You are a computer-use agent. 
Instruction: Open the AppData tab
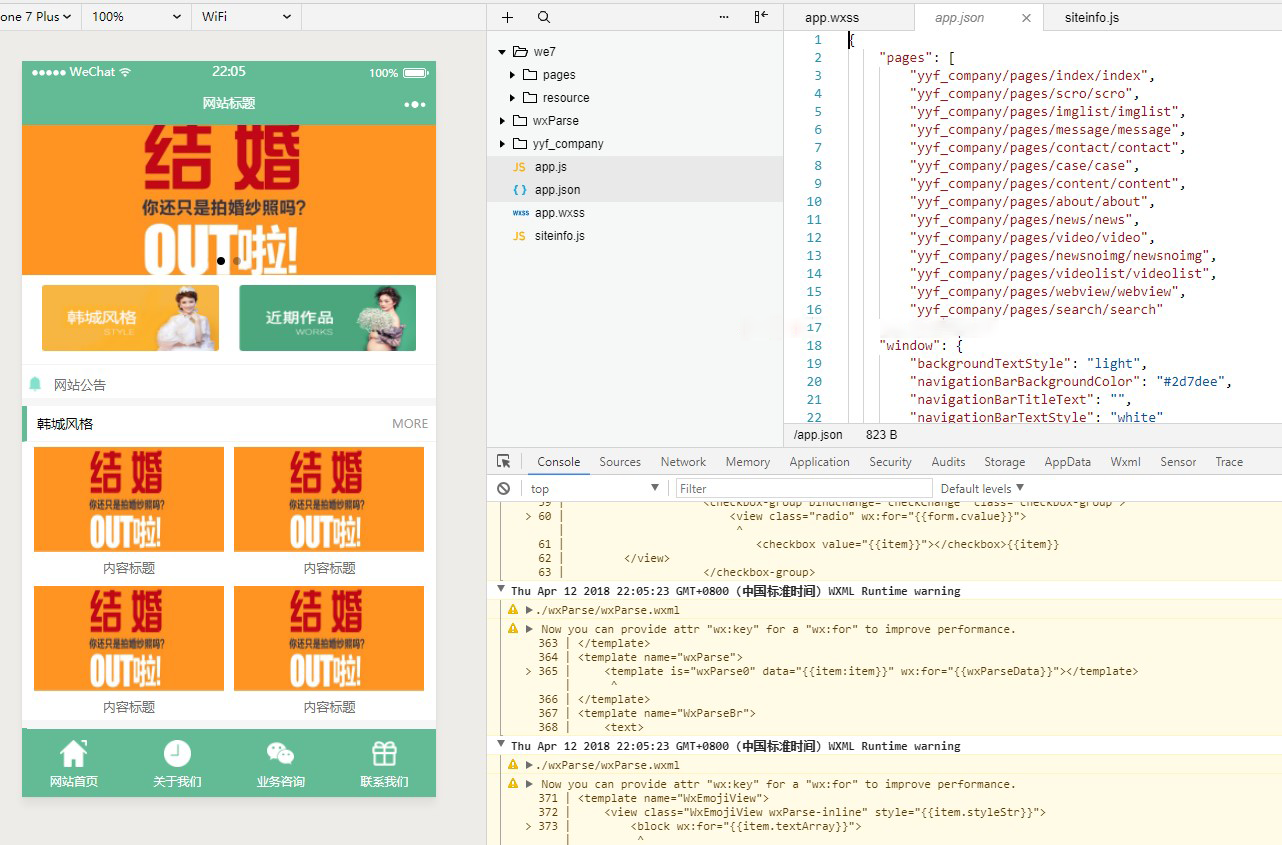pos(1067,462)
